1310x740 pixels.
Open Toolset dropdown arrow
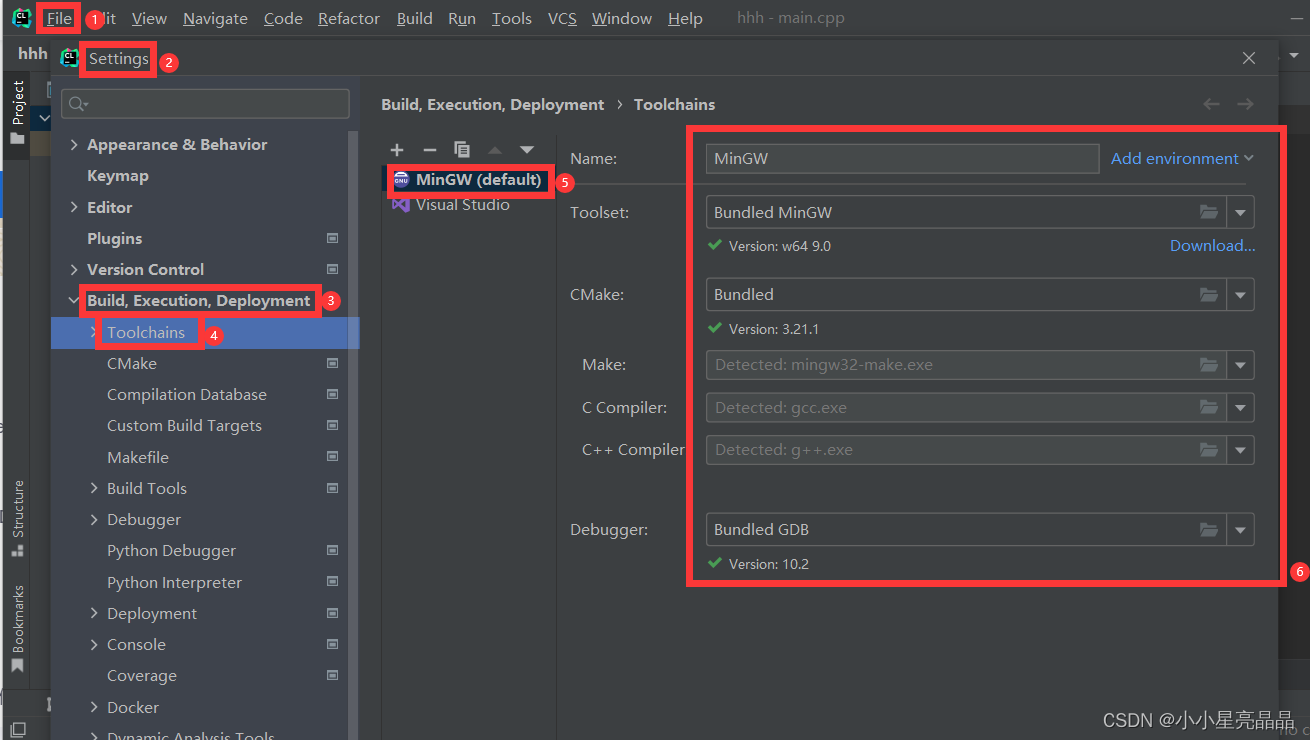pyautogui.click(x=1241, y=212)
